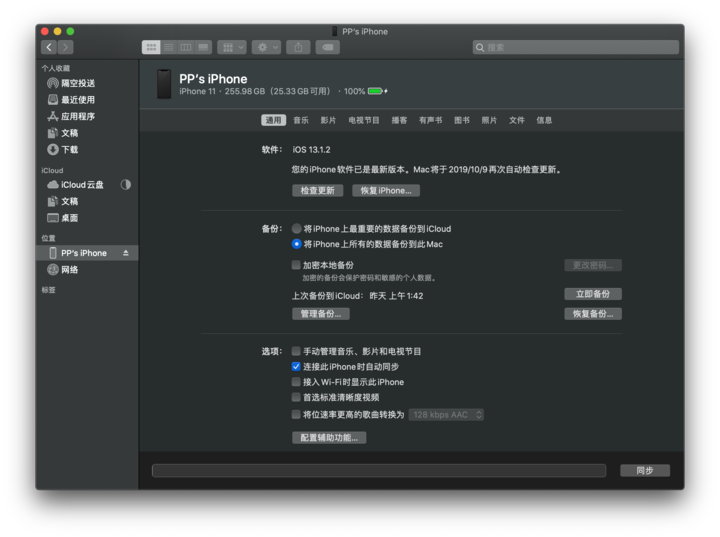Switch to column view in toolbar
The width and height of the screenshot is (720, 537).
click(x=186, y=47)
